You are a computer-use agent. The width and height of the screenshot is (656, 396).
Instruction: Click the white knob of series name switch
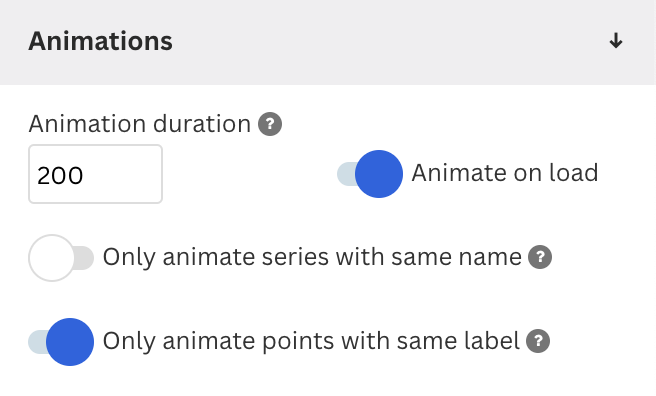(51, 258)
